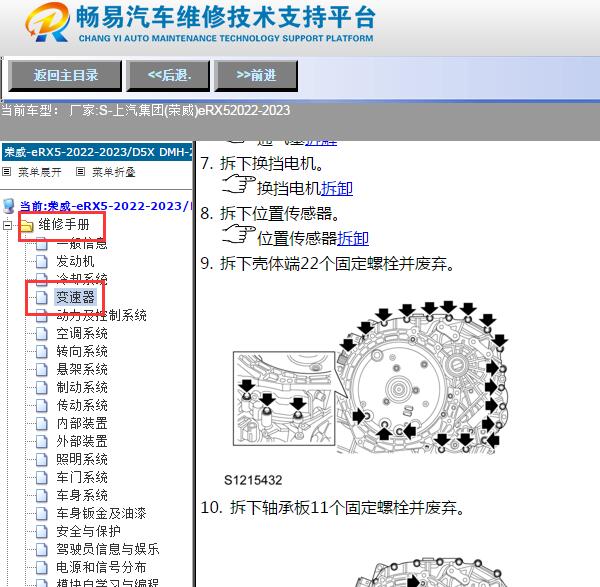Select 外部装置 in the tree
The height and width of the screenshot is (587, 600).
[82, 441]
